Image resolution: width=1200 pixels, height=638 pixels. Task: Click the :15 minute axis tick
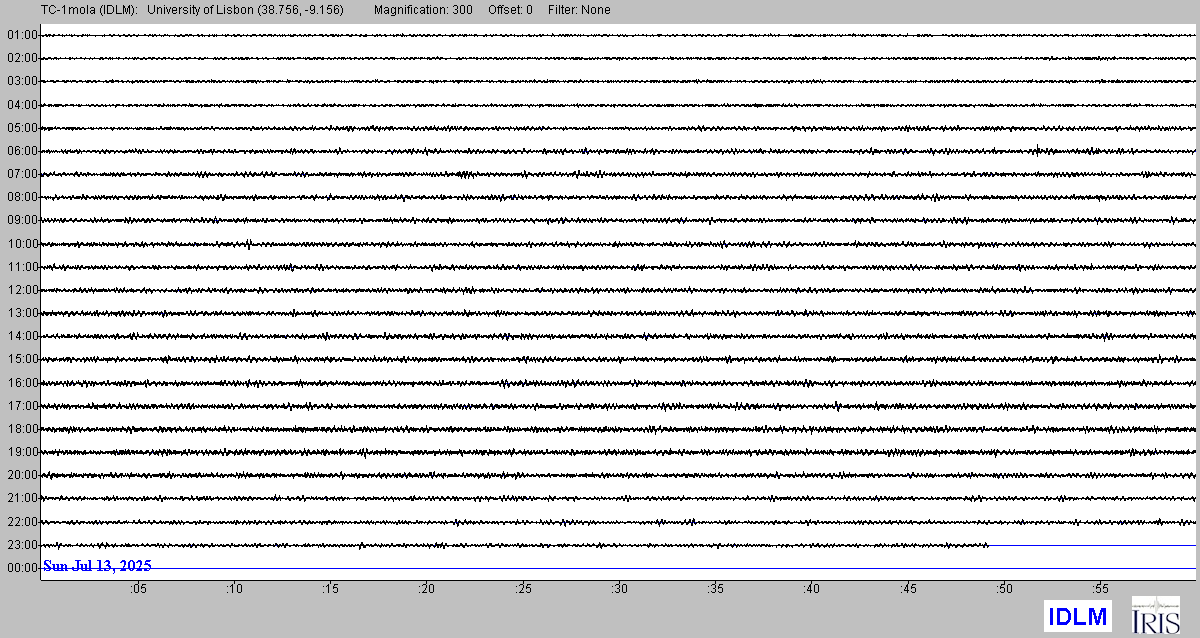pyautogui.click(x=330, y=589)
